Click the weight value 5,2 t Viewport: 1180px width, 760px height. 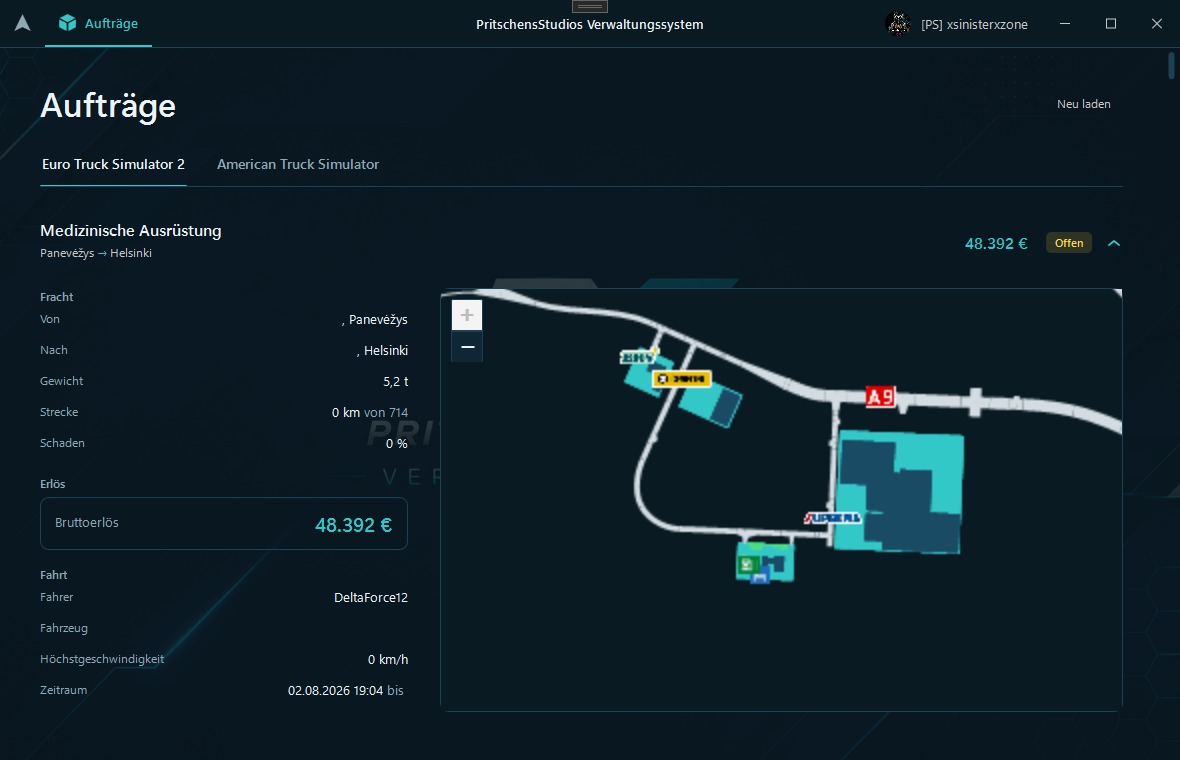[395, 382]
